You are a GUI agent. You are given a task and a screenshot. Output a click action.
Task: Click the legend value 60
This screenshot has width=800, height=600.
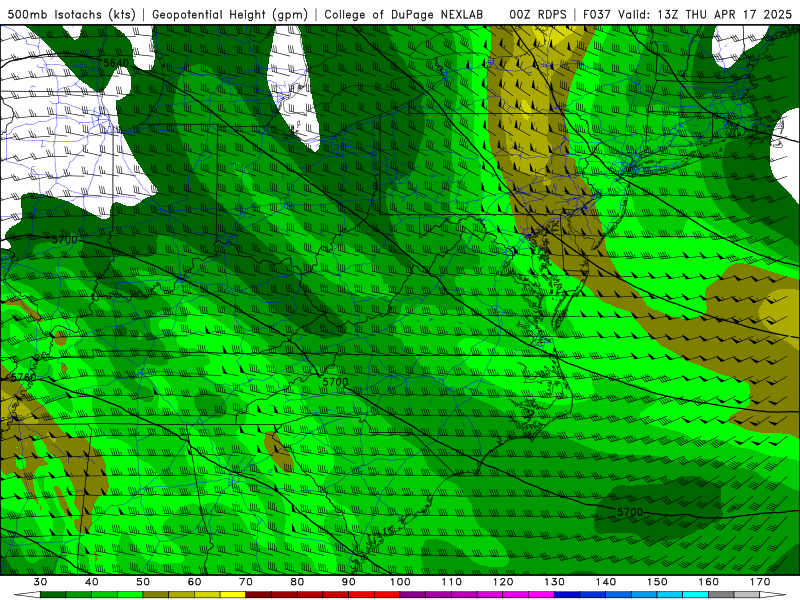[194, 582]
